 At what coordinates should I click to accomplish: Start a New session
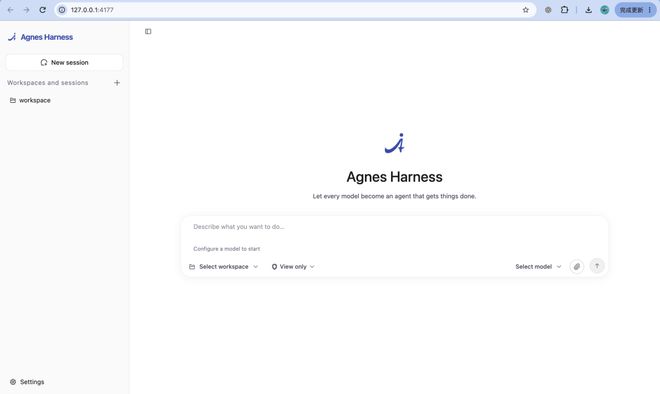(x=64, y=62)
